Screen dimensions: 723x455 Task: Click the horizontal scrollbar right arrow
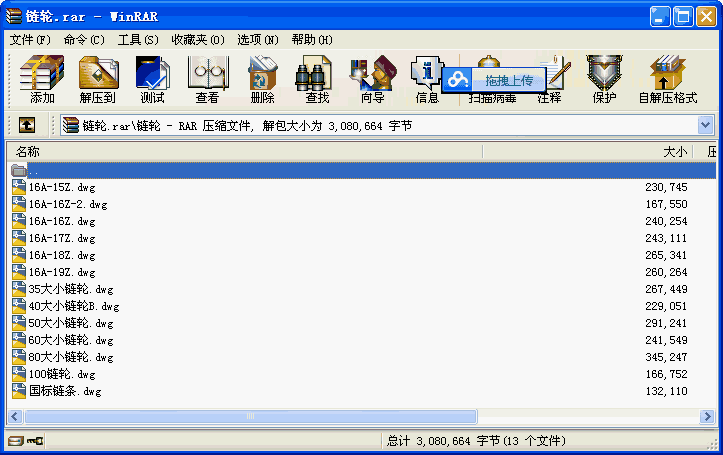[707, 417]
